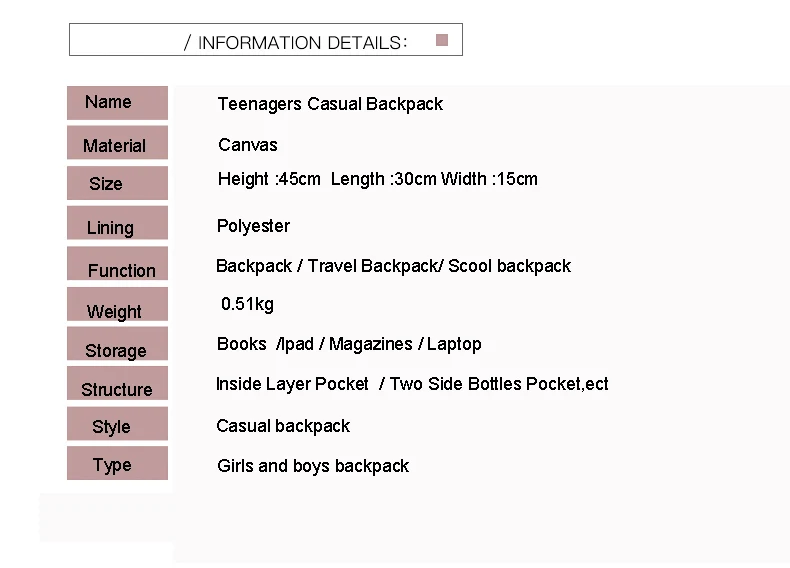Select the Name label block
This screenshot has width=790, height=568.
(117, 103)
